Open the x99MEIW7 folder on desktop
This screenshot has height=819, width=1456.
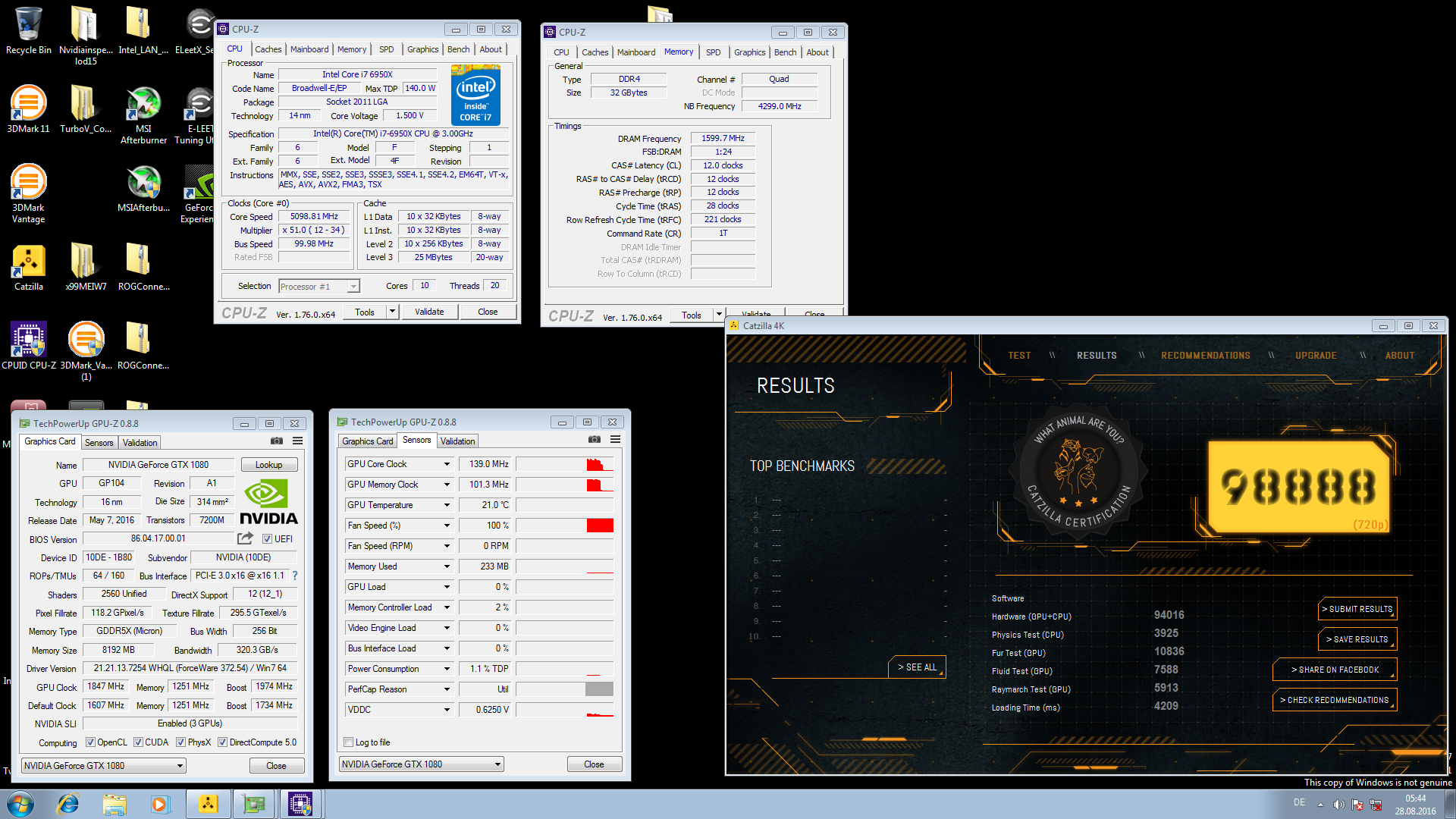86,266
